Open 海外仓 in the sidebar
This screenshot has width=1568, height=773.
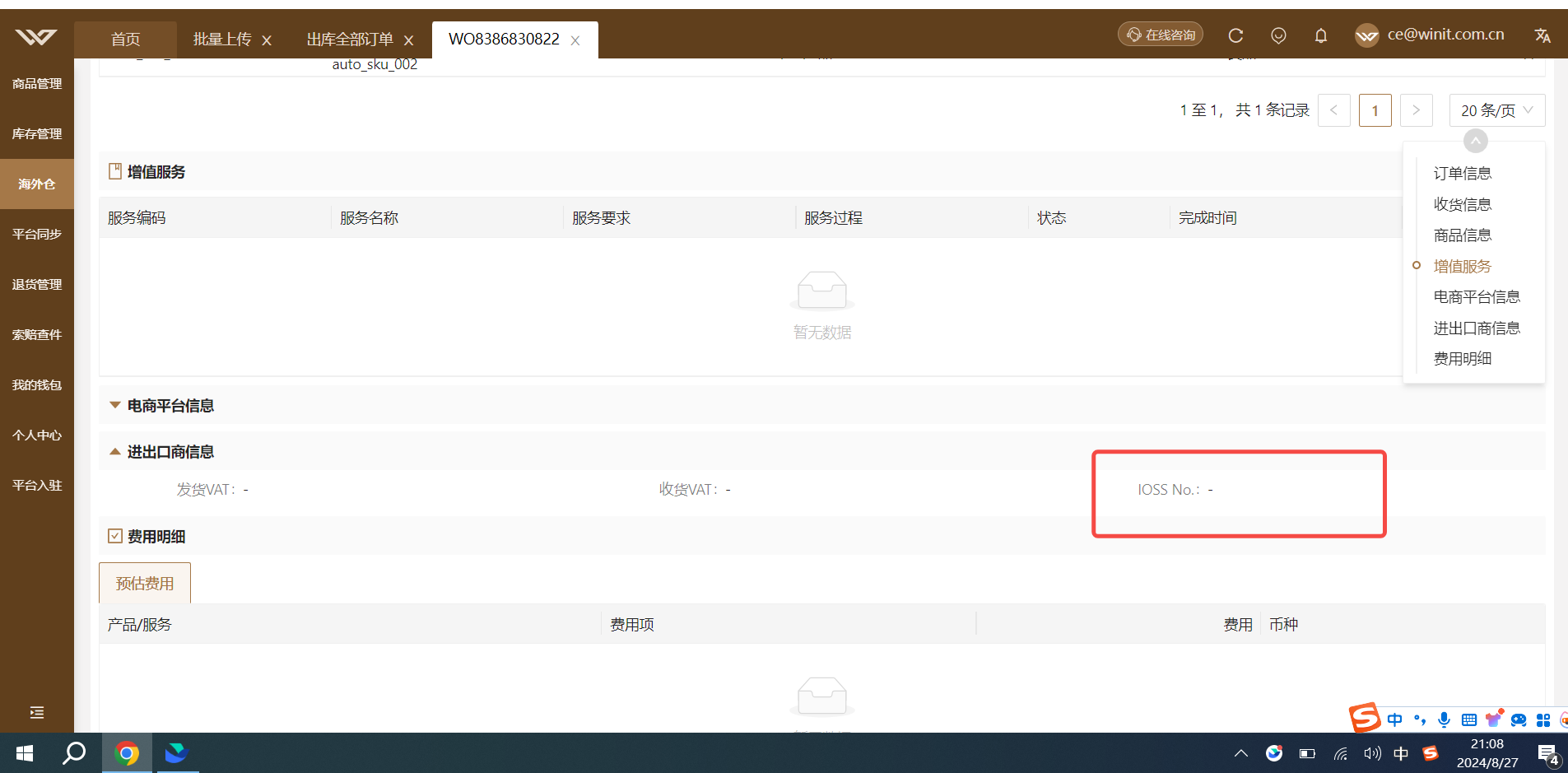click(x=37, y=184)
